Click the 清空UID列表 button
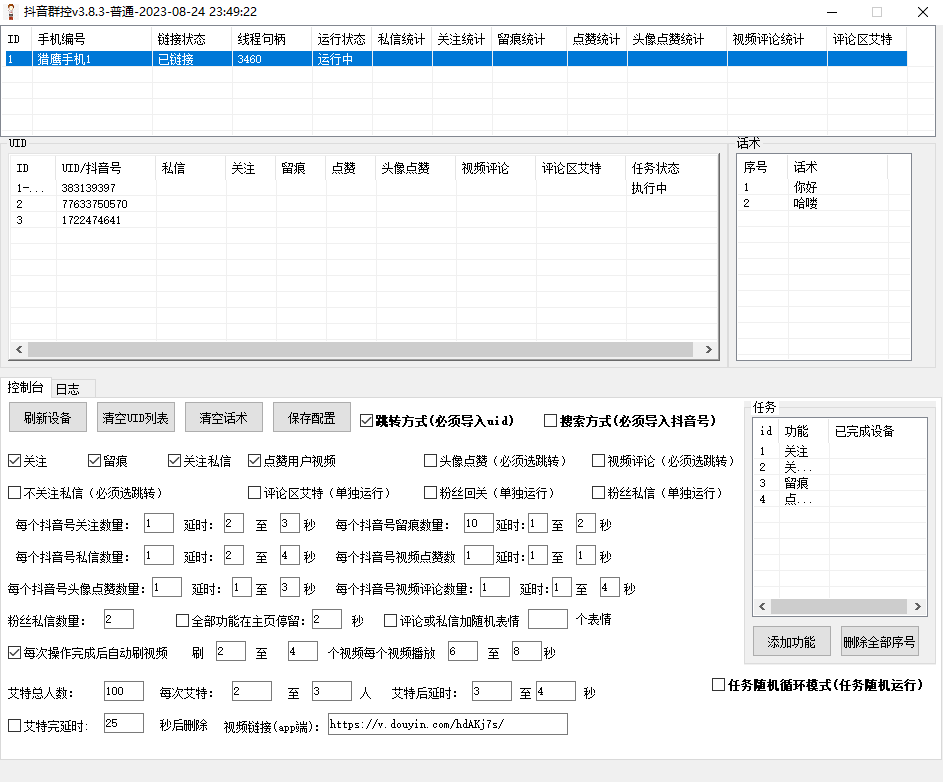 [x=134, y=418]
